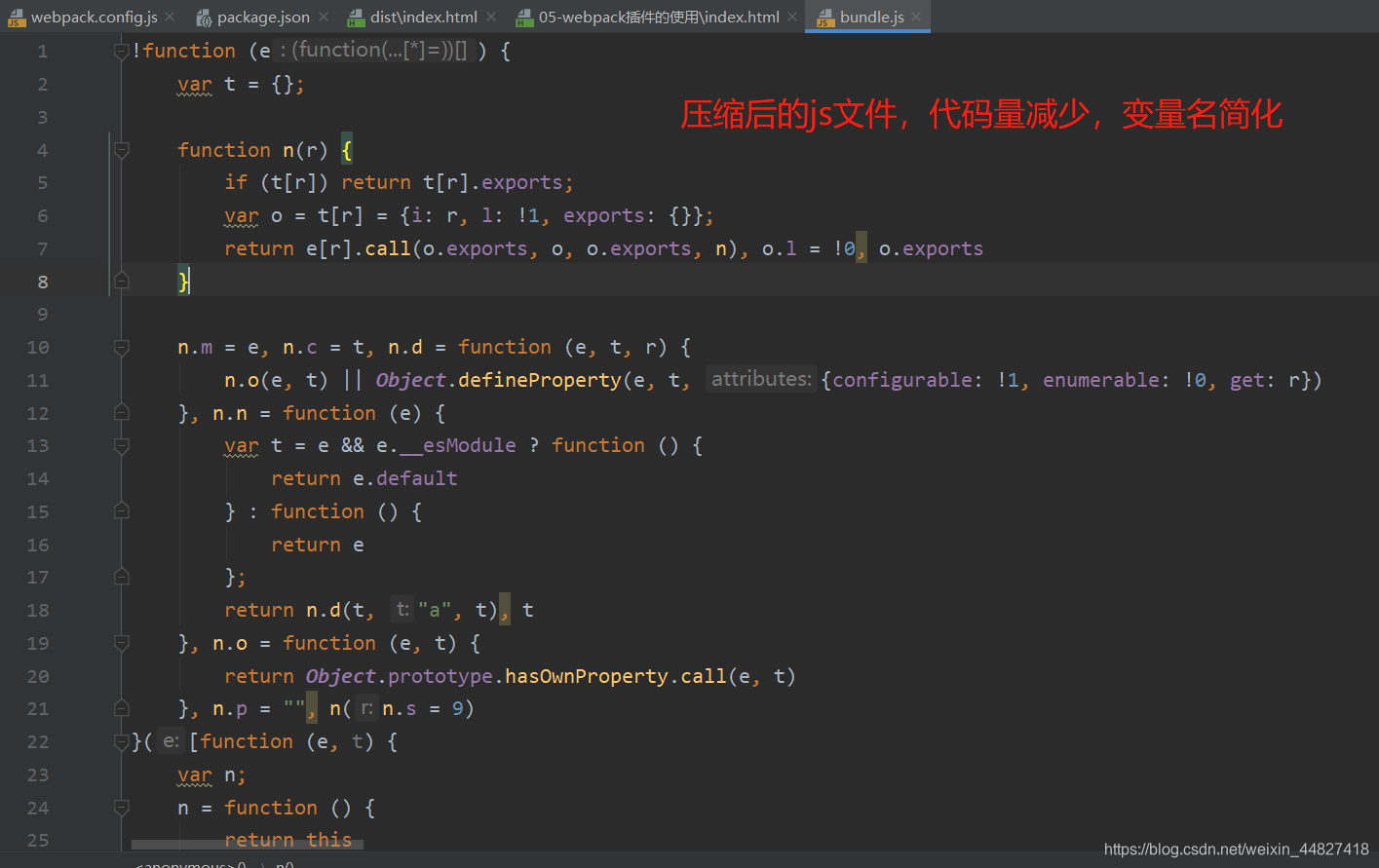Click the JSON file icon on package.json tab
The height and width of the screenshot is (868, 1379).
pyautogui.click(x=204, y=18)
